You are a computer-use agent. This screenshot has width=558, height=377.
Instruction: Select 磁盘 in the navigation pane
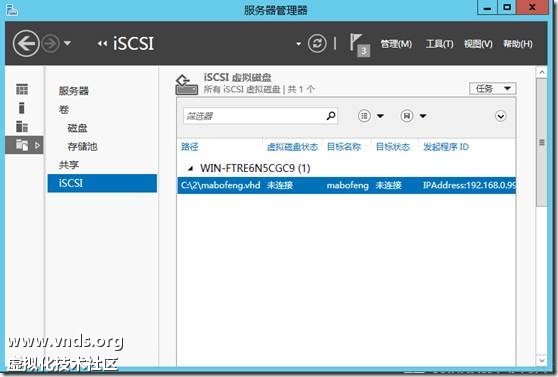77,128
